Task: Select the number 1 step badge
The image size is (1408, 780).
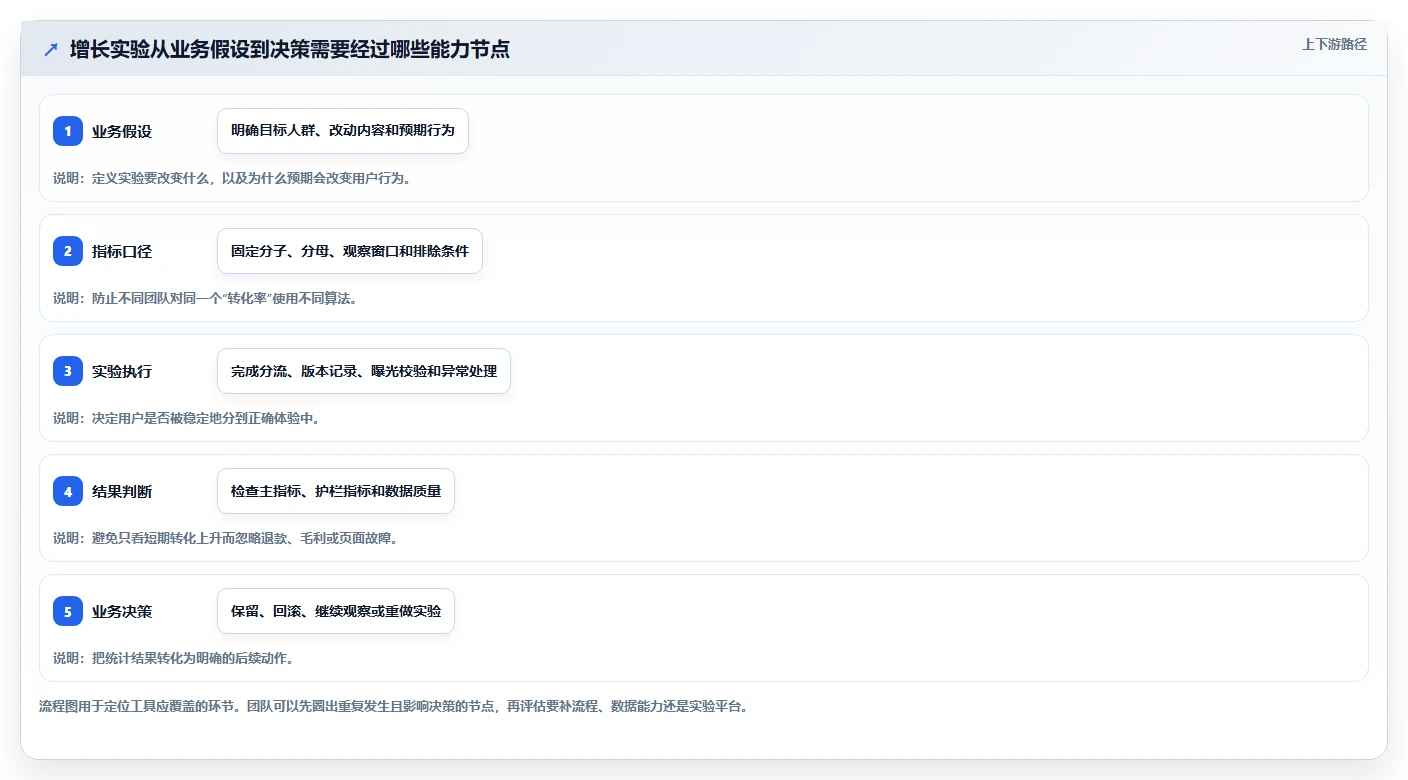Action: click(68, 131)
